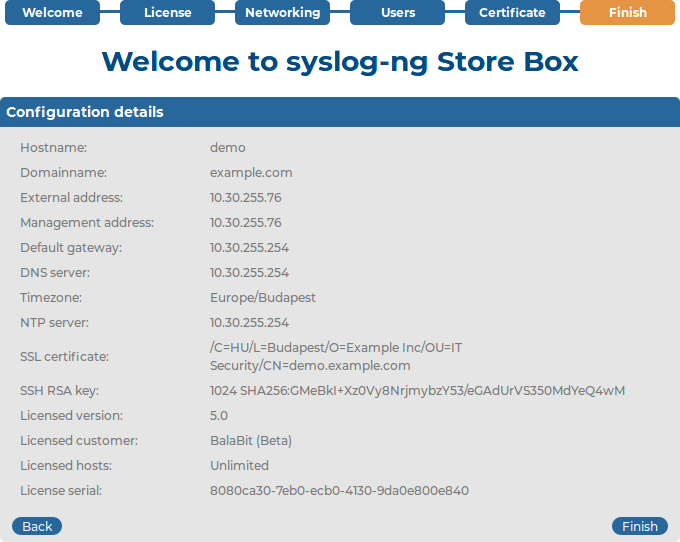The image size is (680, 542).
Task: Click the 'Management address:' label
Action: pos(87,222)
